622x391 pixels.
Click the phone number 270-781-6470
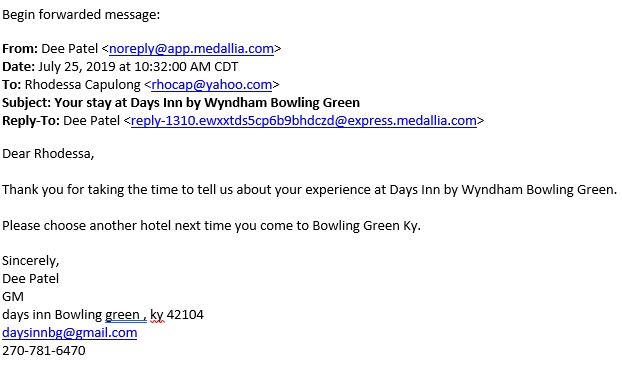[x=44, y=351]
